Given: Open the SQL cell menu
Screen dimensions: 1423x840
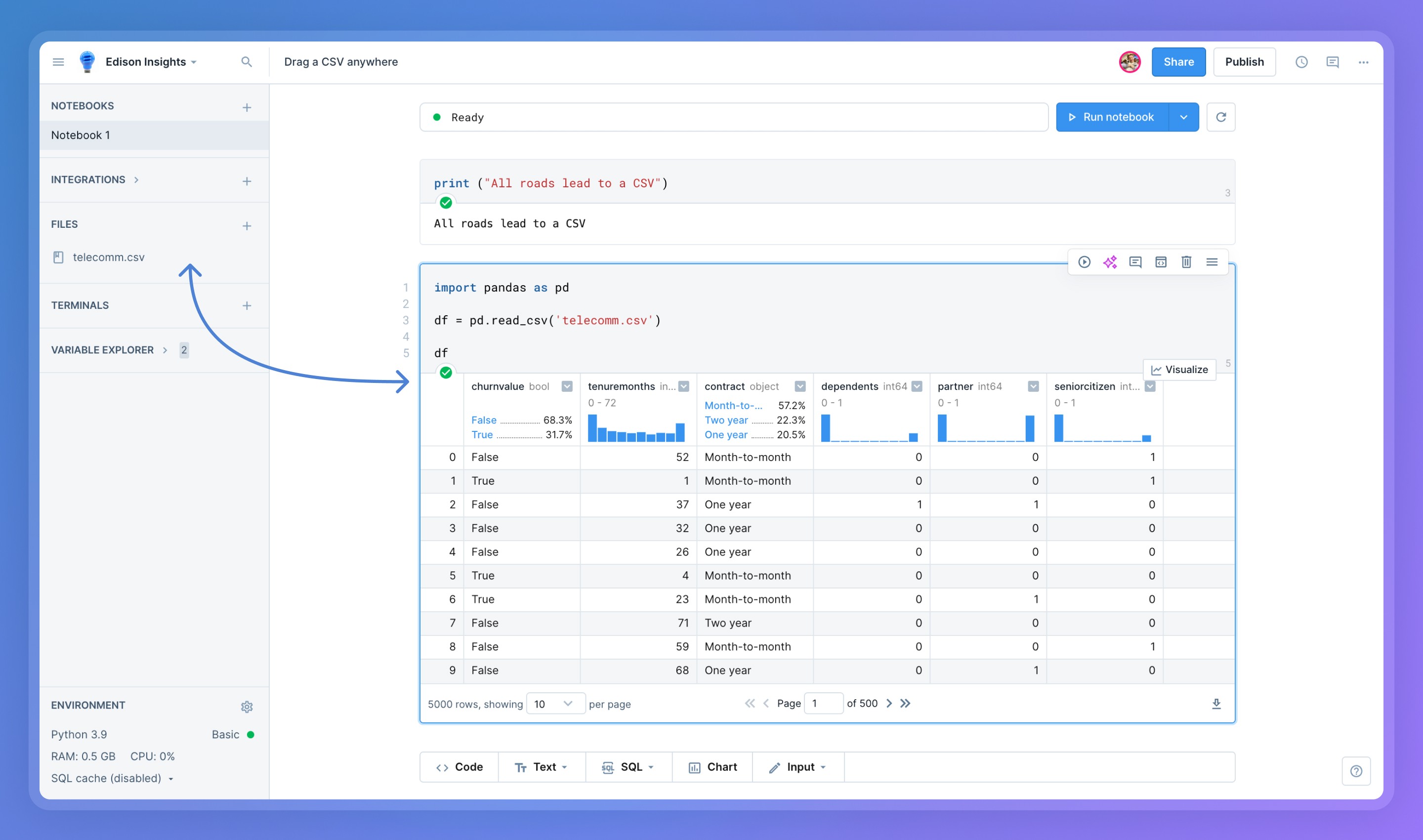Looking at the screenshot, I should click(x=629, y=767).
